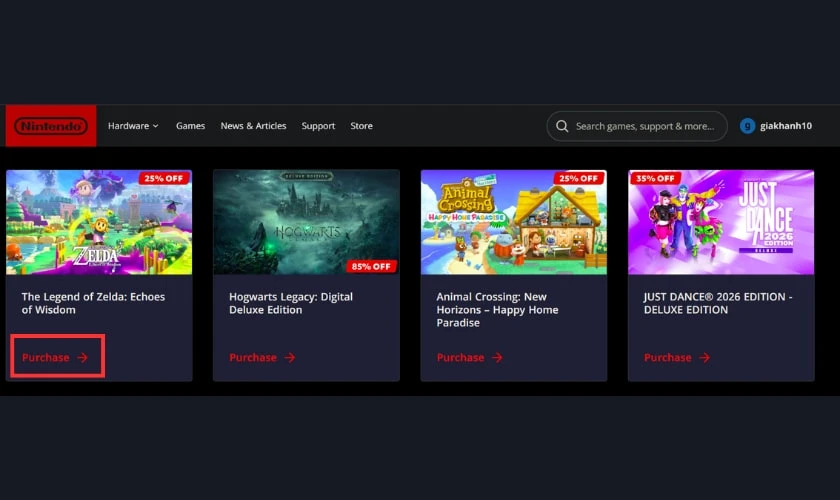840x500 pixels.
Task: Open the Store menu item
Action: [x=362, y=126]
